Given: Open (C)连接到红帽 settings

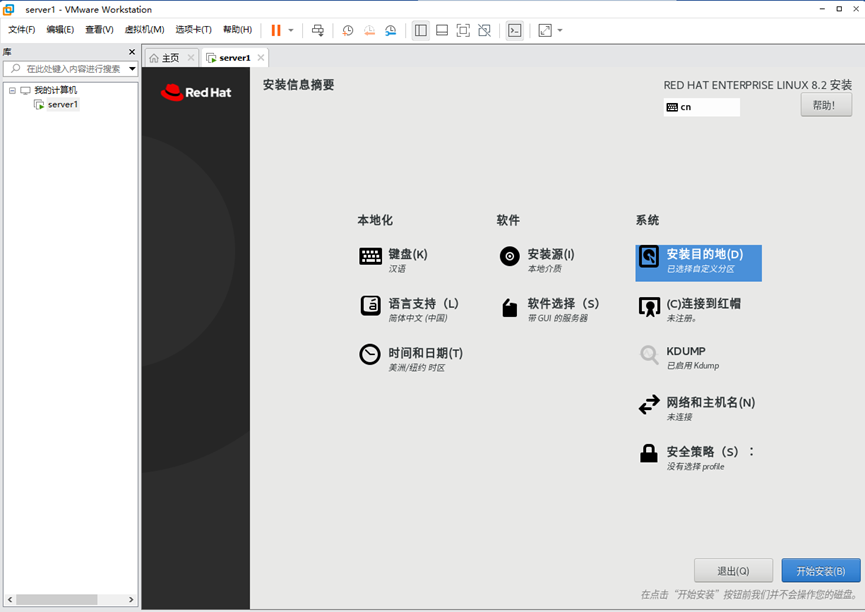Looking at the screenshot, I should pos(690,309).
